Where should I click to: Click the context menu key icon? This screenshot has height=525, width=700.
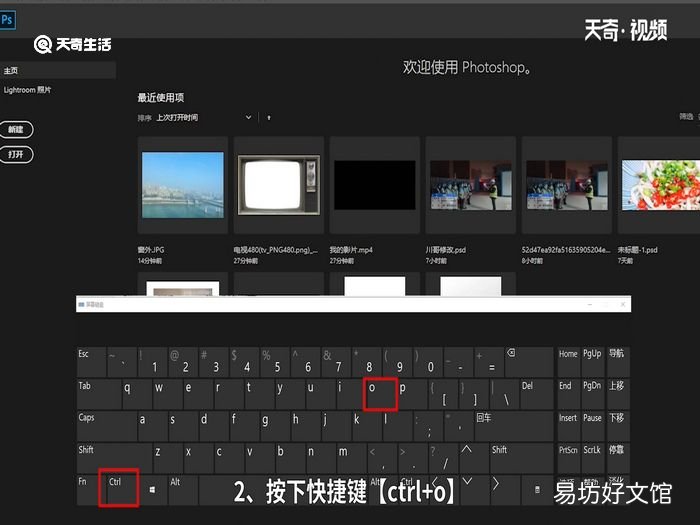tap(537, 490)
